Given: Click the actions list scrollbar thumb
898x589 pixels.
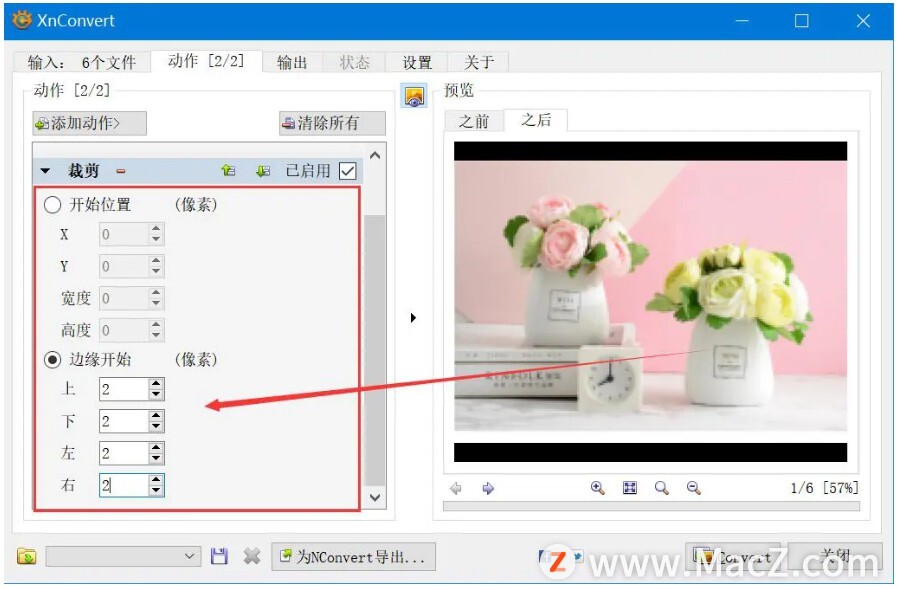Looking at the screenshot, I should (375, 351).
